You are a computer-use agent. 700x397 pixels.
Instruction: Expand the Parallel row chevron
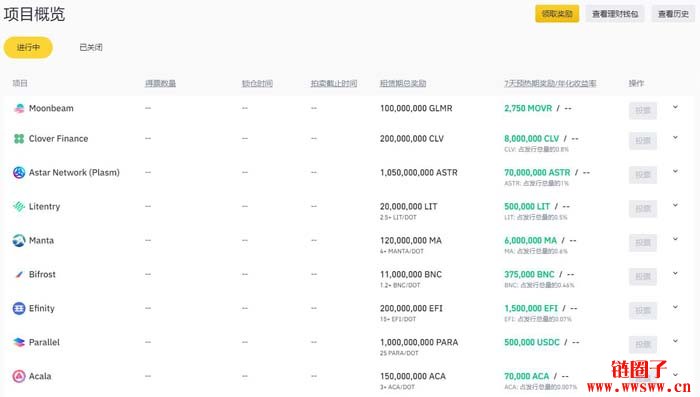click(x=675, y=341)
